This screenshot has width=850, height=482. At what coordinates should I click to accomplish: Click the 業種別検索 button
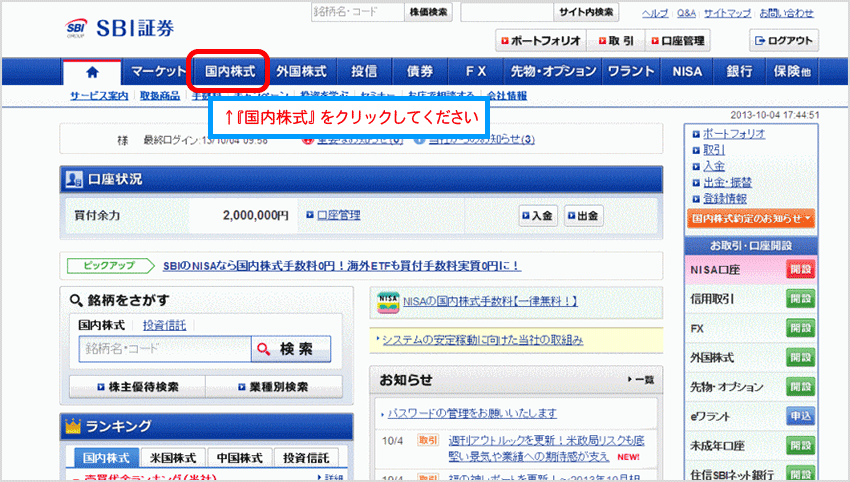pos(274,387)
